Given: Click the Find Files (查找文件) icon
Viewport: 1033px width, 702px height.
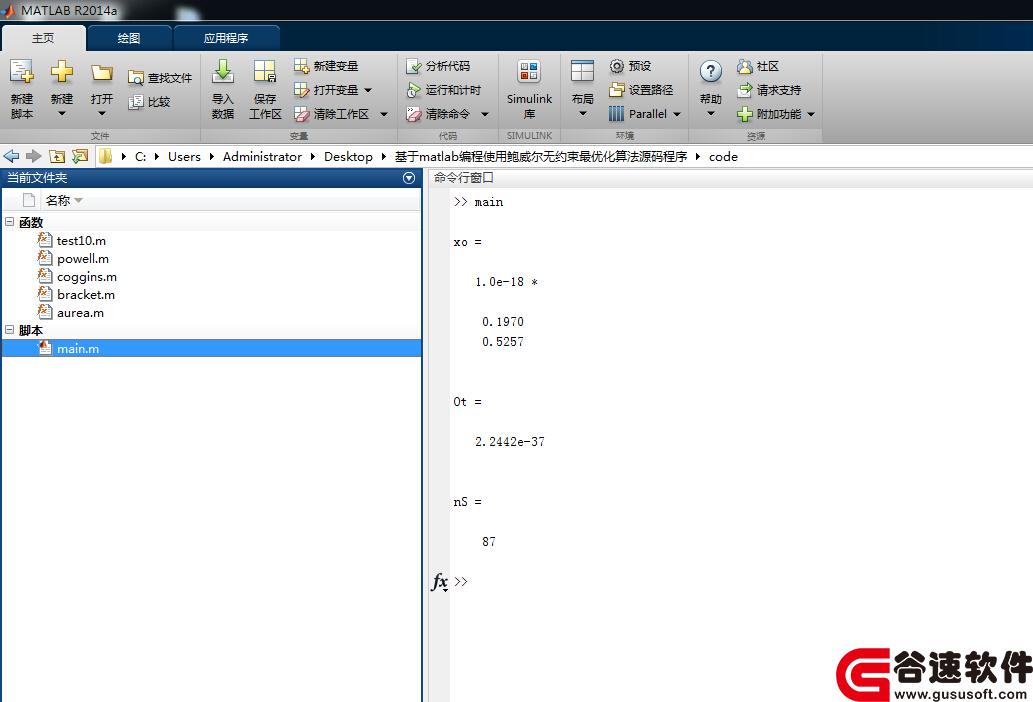Looking at the screenshot, I should 136,78.
